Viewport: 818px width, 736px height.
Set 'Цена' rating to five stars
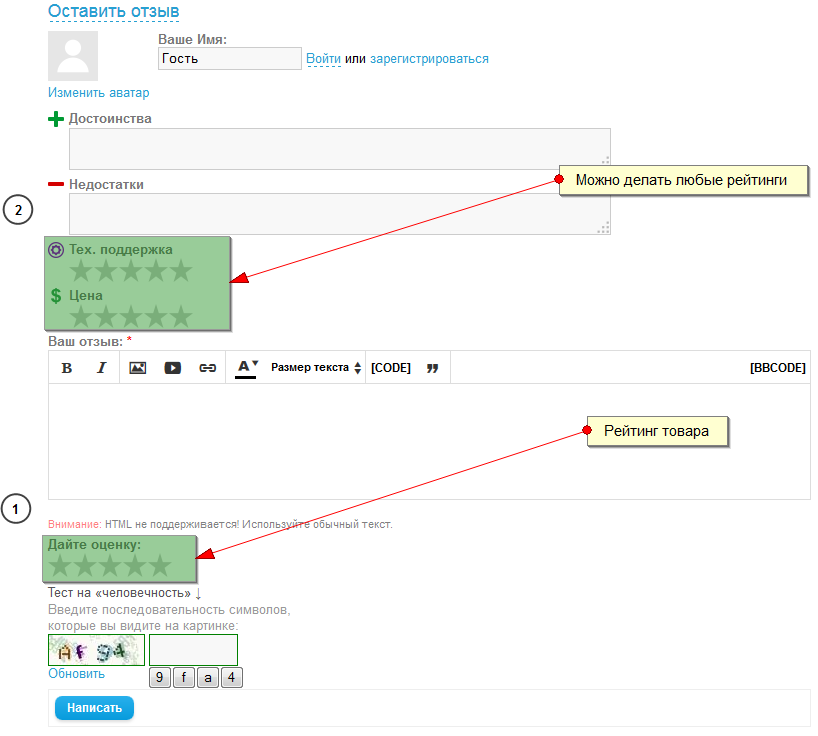(x=182, y=317)
